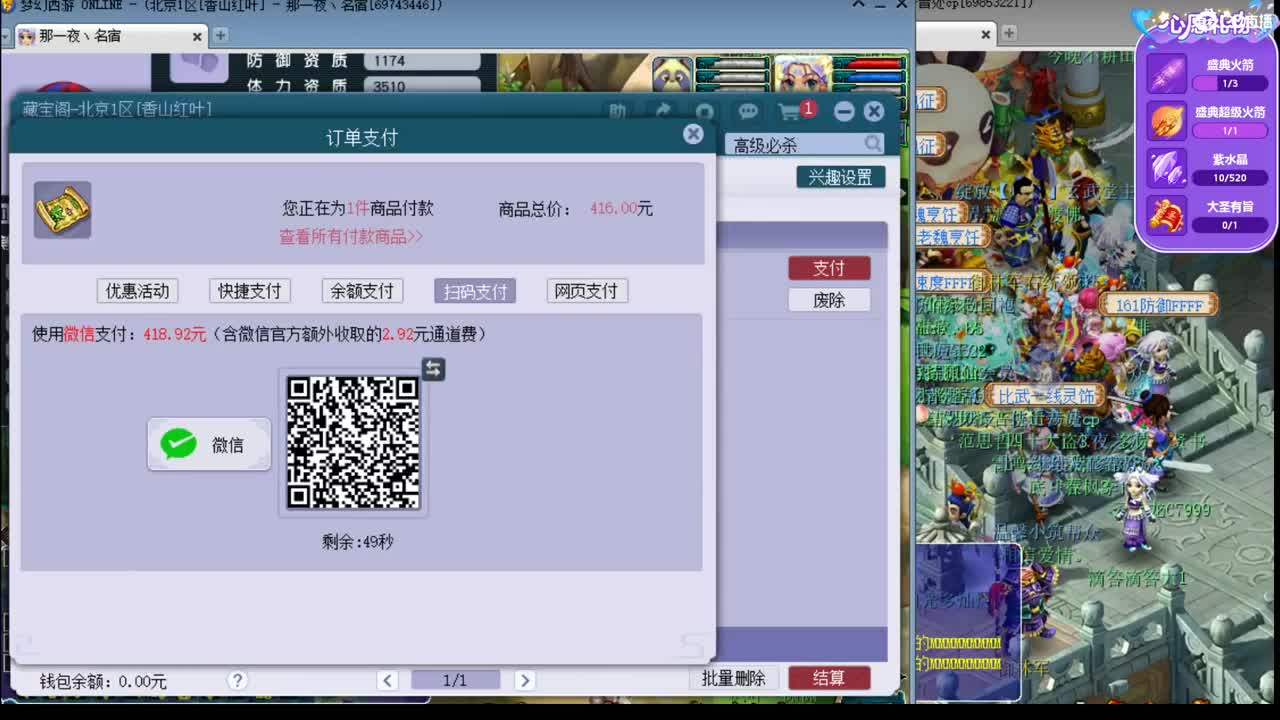Click the 兴趣设置 button

point(841,177)
